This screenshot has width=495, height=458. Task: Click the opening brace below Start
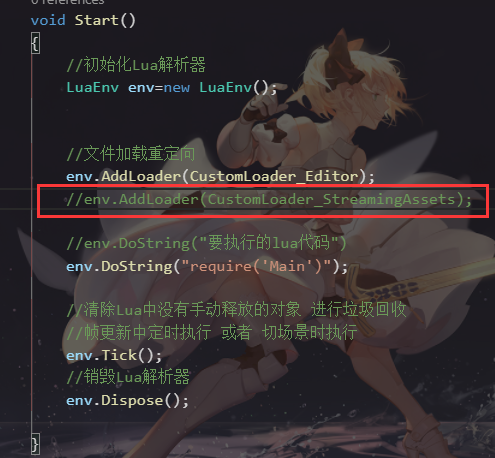[x=36, y=43]
